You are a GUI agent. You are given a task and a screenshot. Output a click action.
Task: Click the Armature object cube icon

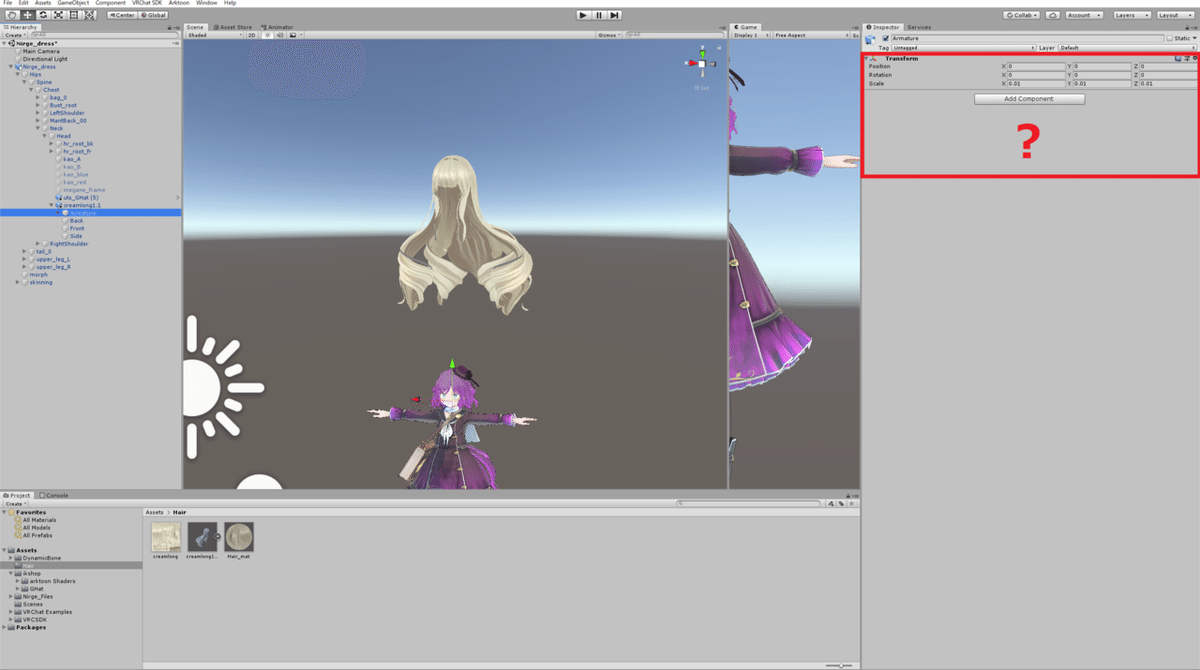pyautogui.click(x=871, y=39)
